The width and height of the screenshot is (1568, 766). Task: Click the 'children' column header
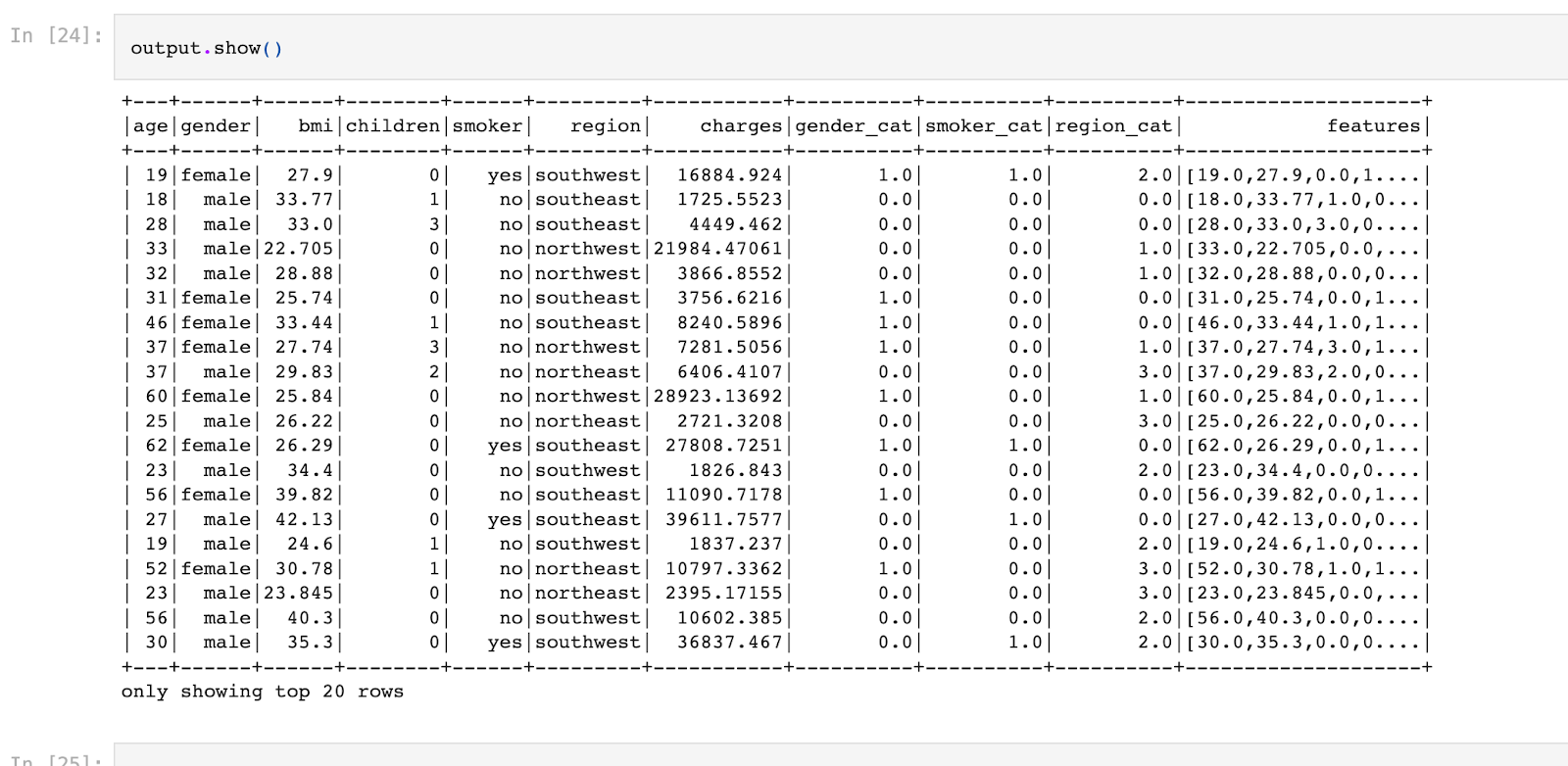(x=392, y=126)
